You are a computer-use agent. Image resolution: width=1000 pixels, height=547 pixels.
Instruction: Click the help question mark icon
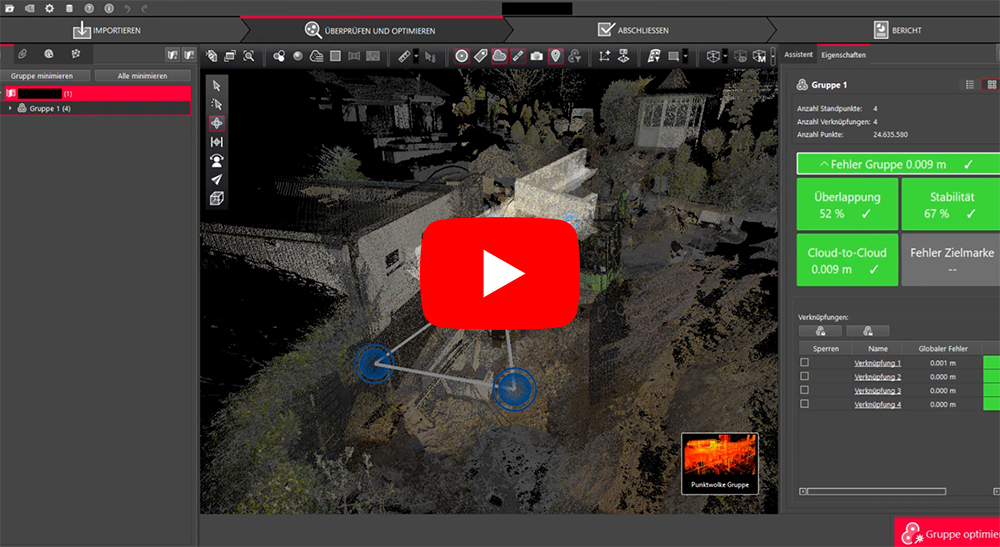tap(89, 8)
